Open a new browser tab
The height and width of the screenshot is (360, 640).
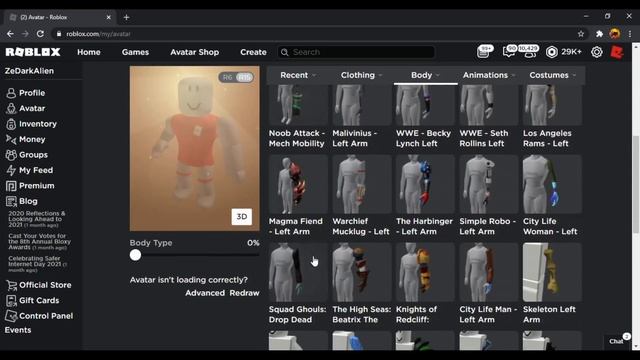(x=127, y=17)
